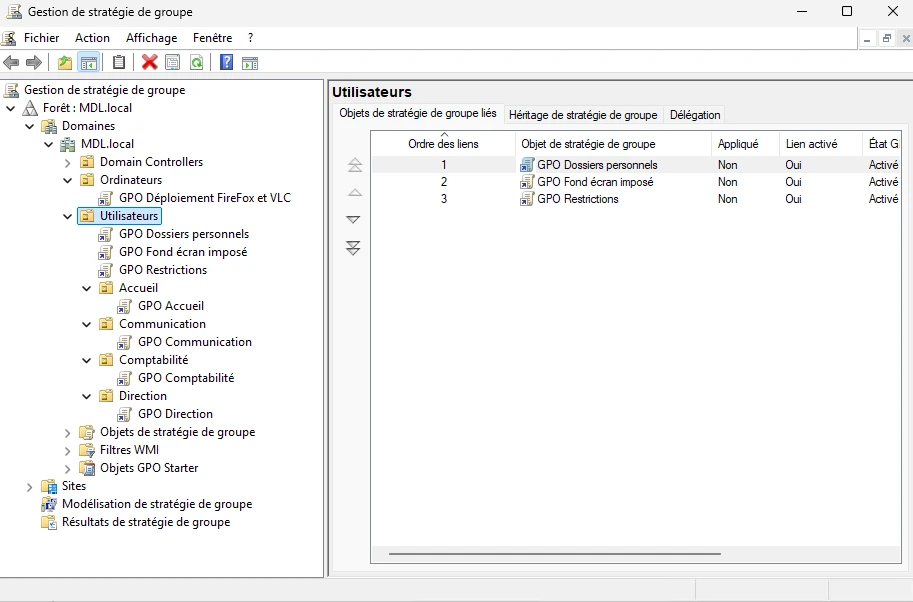Open the Fichier menu
Screen dimensions: 913x602
click(x=41, y=38)
